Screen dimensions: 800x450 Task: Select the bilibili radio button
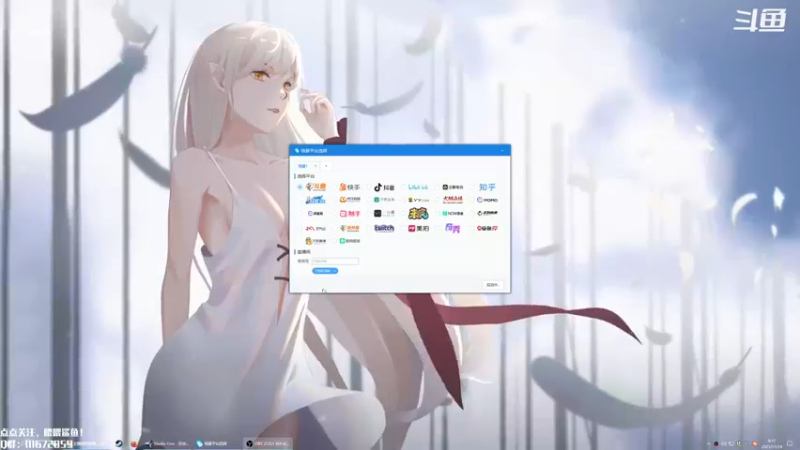coord(403,187)
